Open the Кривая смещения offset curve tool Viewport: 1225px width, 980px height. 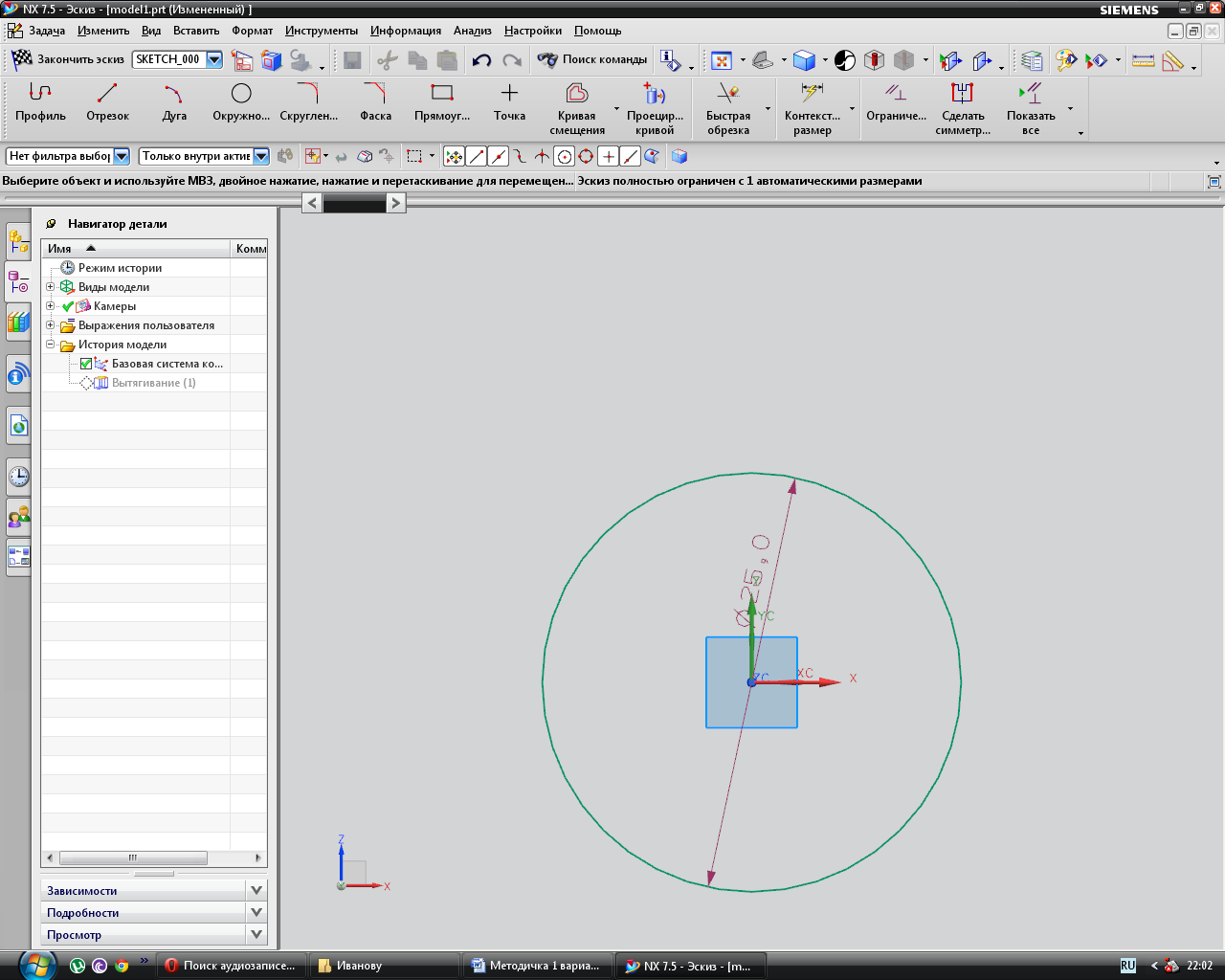(x=576, y=108)
